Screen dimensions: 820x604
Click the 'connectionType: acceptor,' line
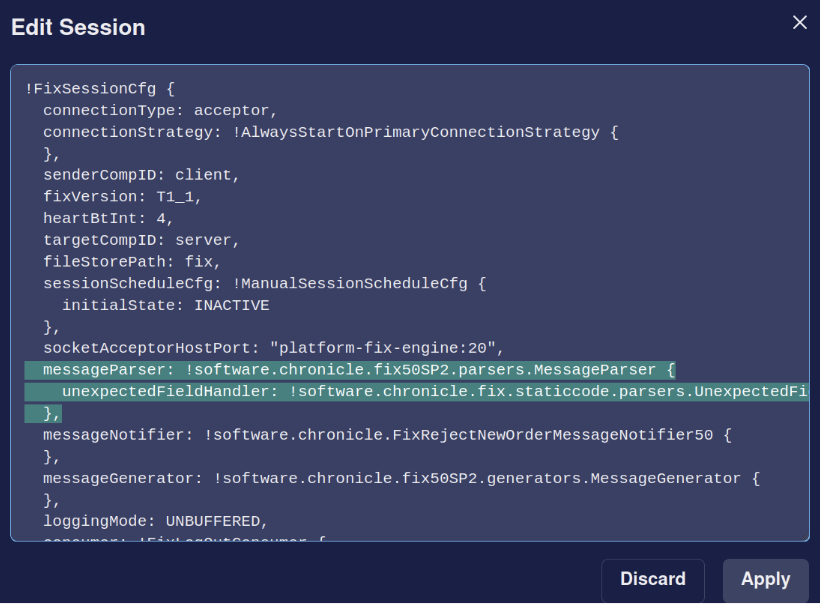(x=160, y=111)
